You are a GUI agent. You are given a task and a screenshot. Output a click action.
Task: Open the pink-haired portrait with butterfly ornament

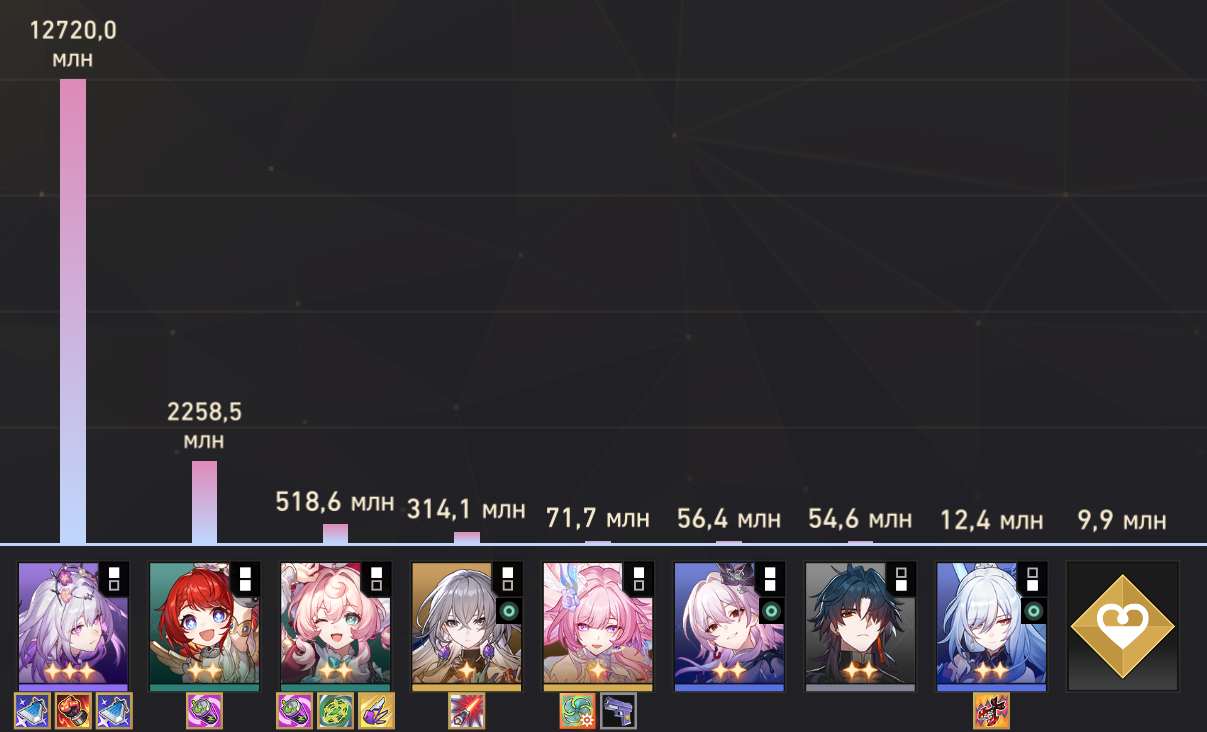click(598, 626)
